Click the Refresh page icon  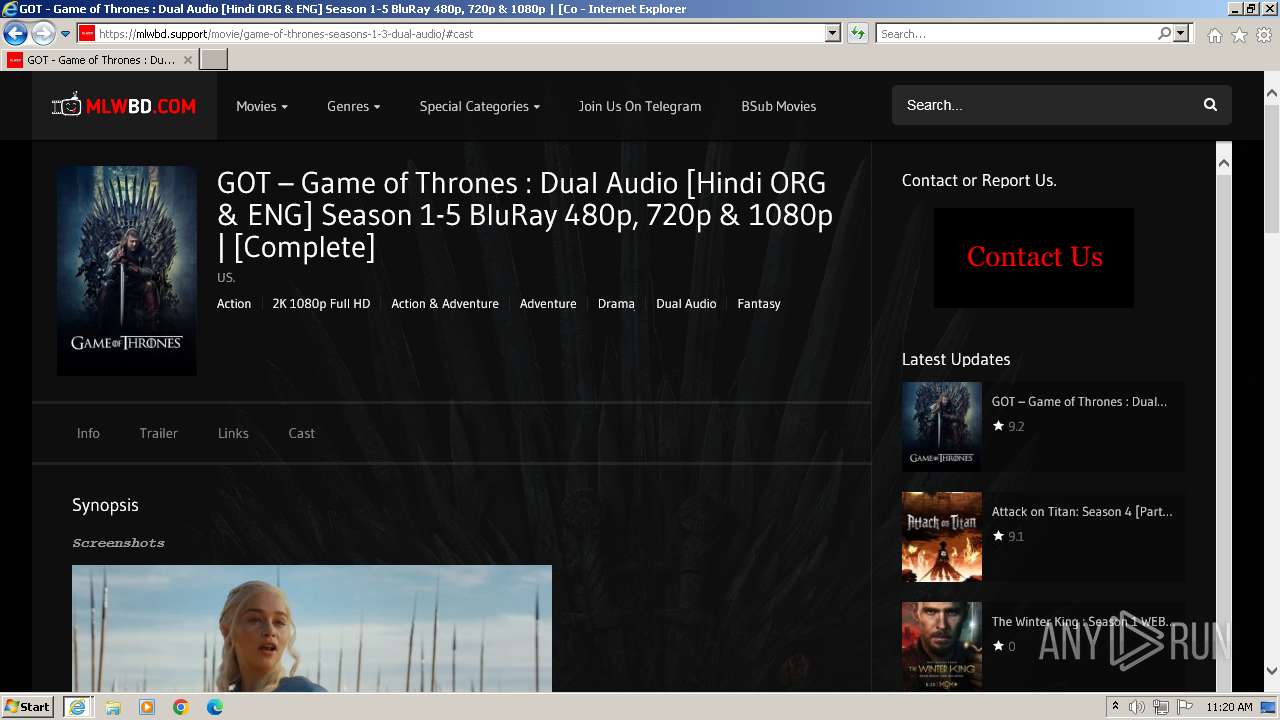tap(857, 33)
